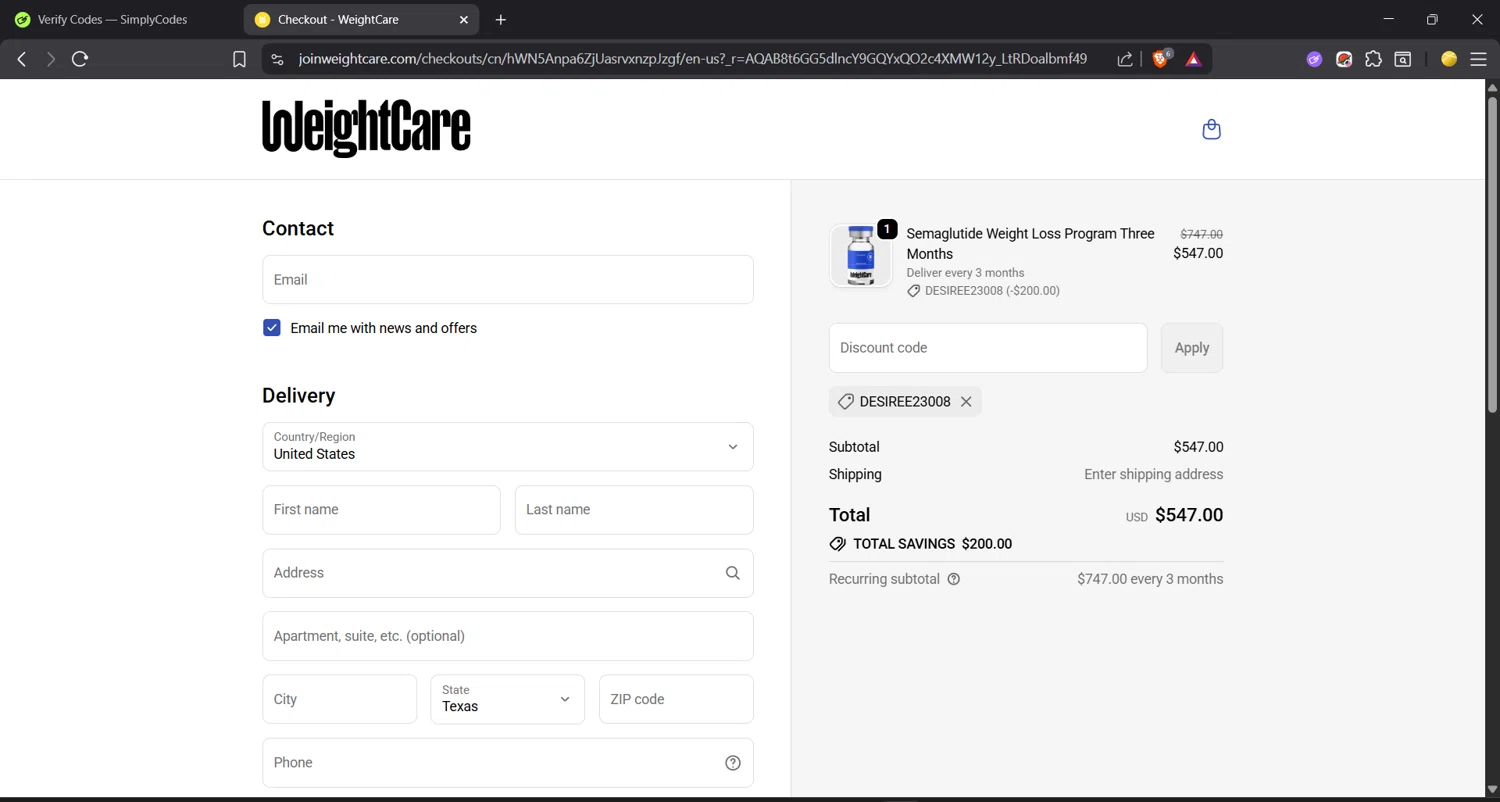This screenshot has width=1500, height=802.
Task: Click the $747.00 every 3 months text
Action: [x=1150, y=579]
